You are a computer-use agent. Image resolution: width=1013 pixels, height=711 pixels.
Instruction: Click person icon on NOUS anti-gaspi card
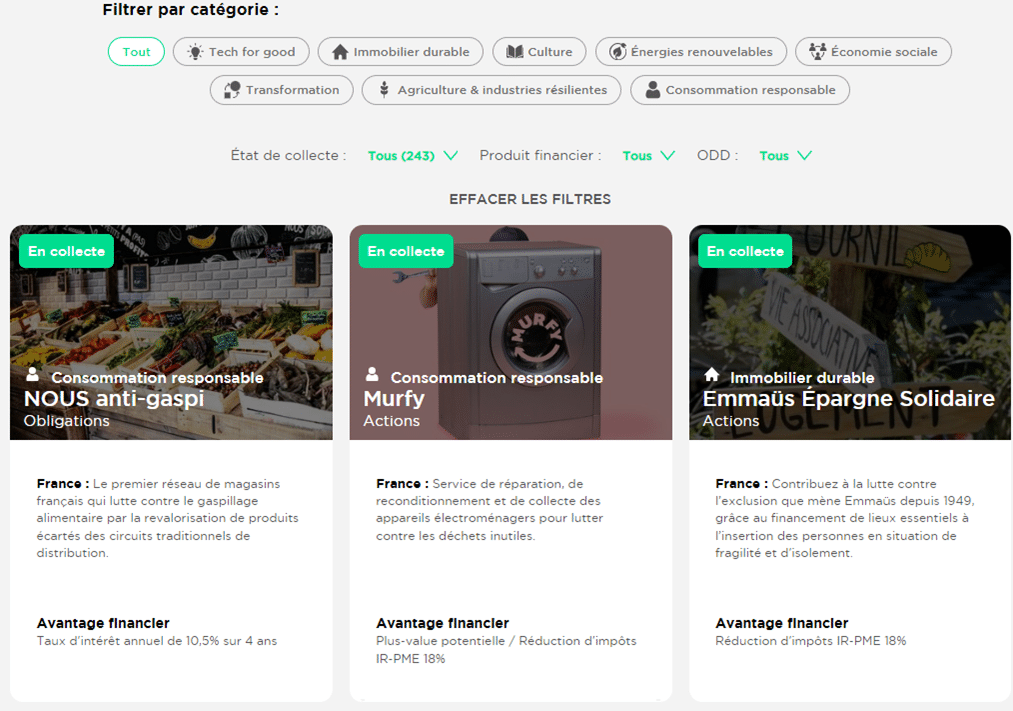coord(32,375)
